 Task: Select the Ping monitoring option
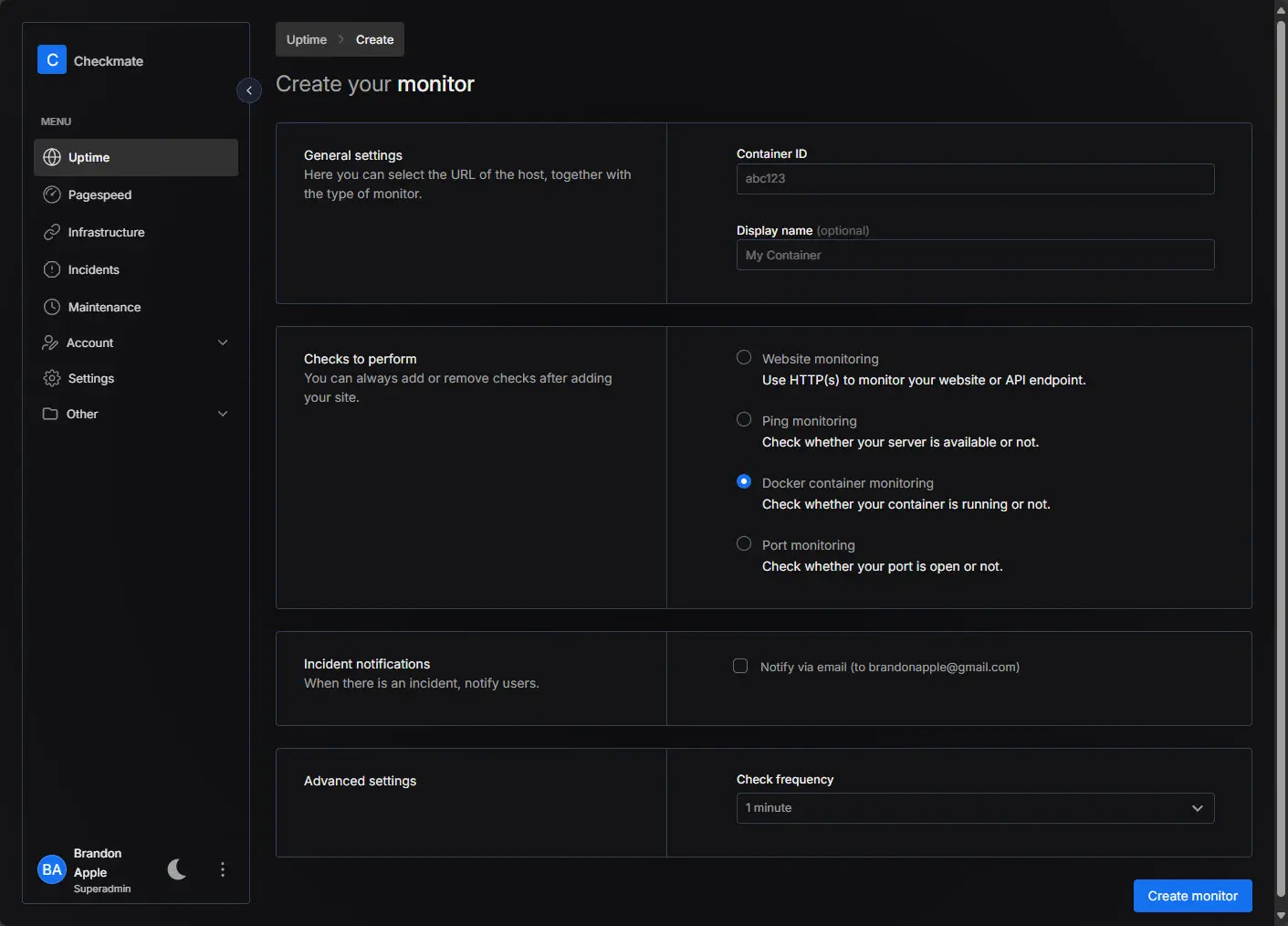pos(744,419)
